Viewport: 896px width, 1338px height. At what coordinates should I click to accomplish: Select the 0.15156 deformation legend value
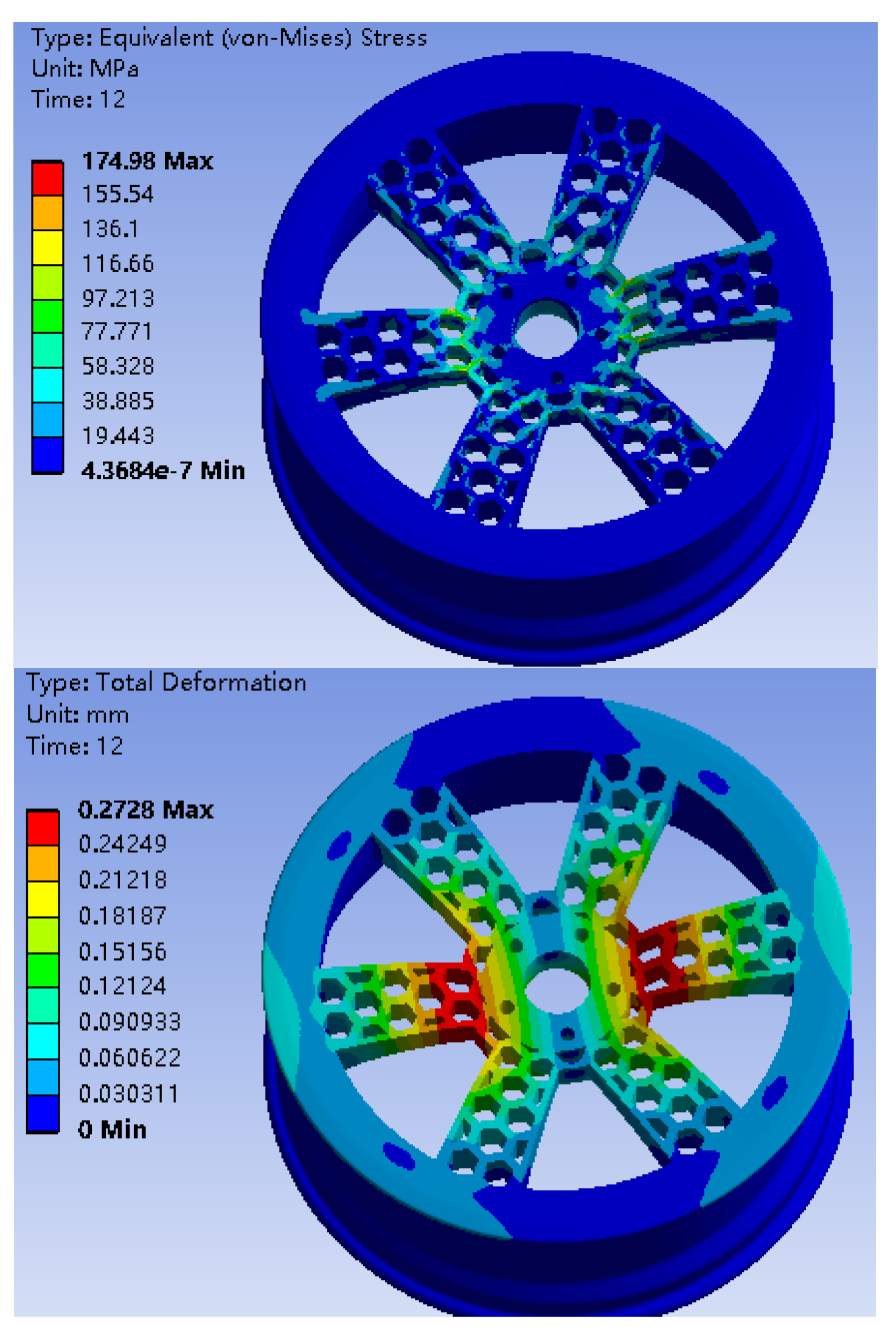[122, 952]
